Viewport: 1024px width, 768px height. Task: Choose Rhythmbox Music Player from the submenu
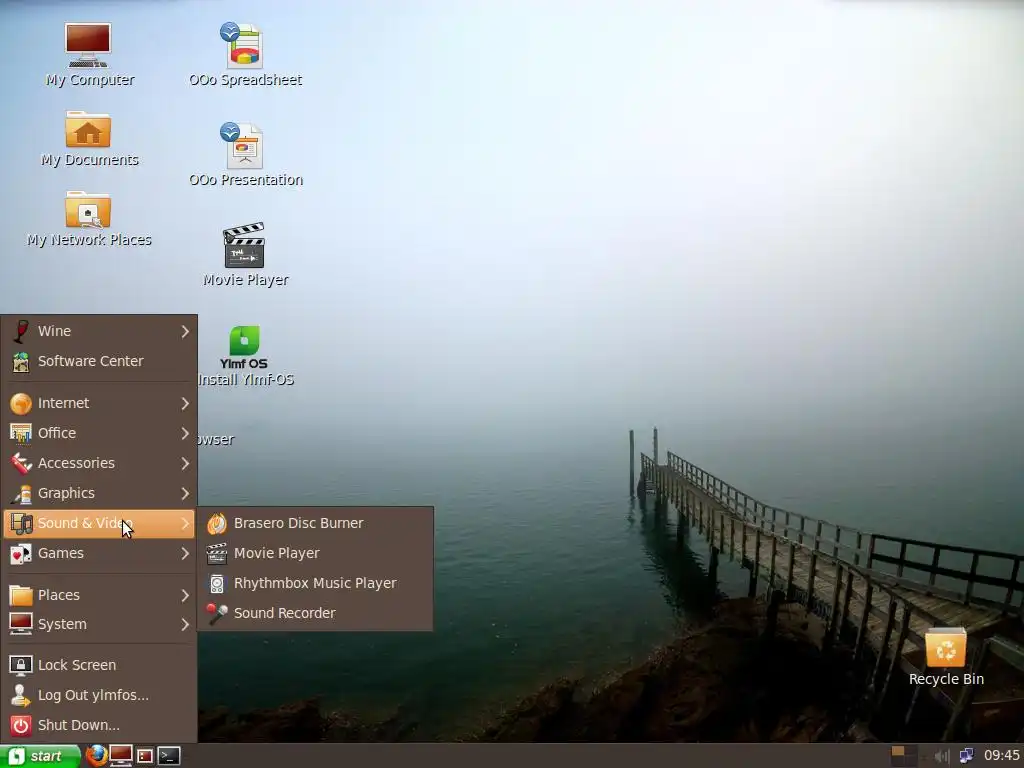pyautogui.click(x=315, y=583)
